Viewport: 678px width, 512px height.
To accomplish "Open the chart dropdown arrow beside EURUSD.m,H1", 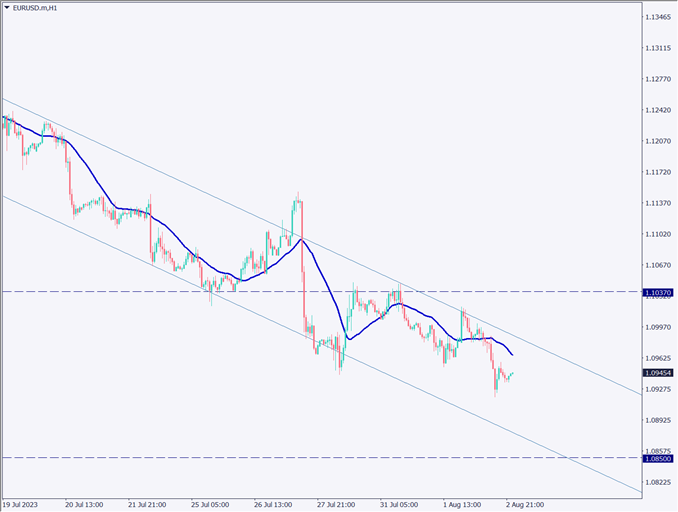I will point(9,8).
